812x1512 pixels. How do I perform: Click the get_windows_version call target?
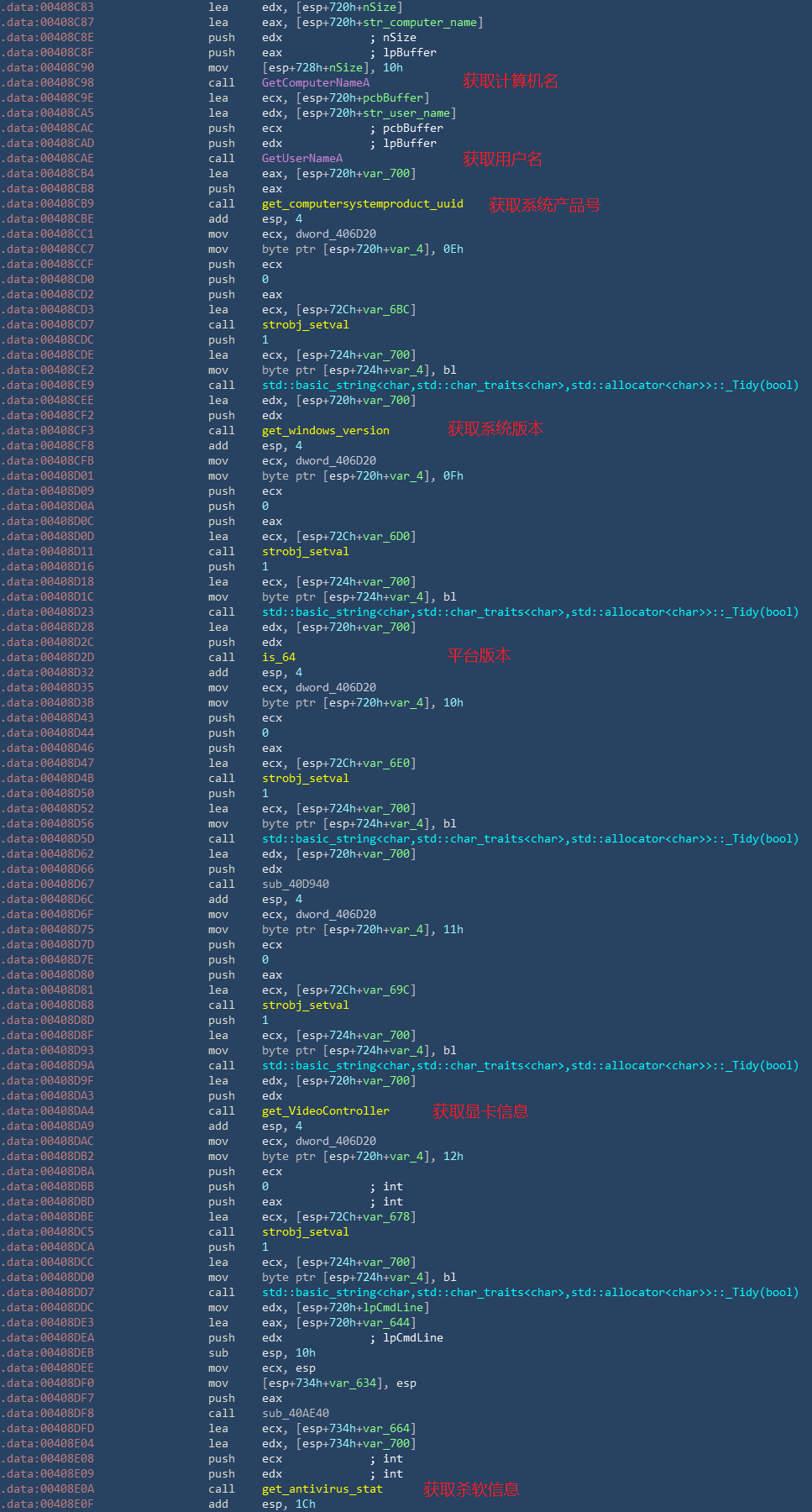(326, 430)
